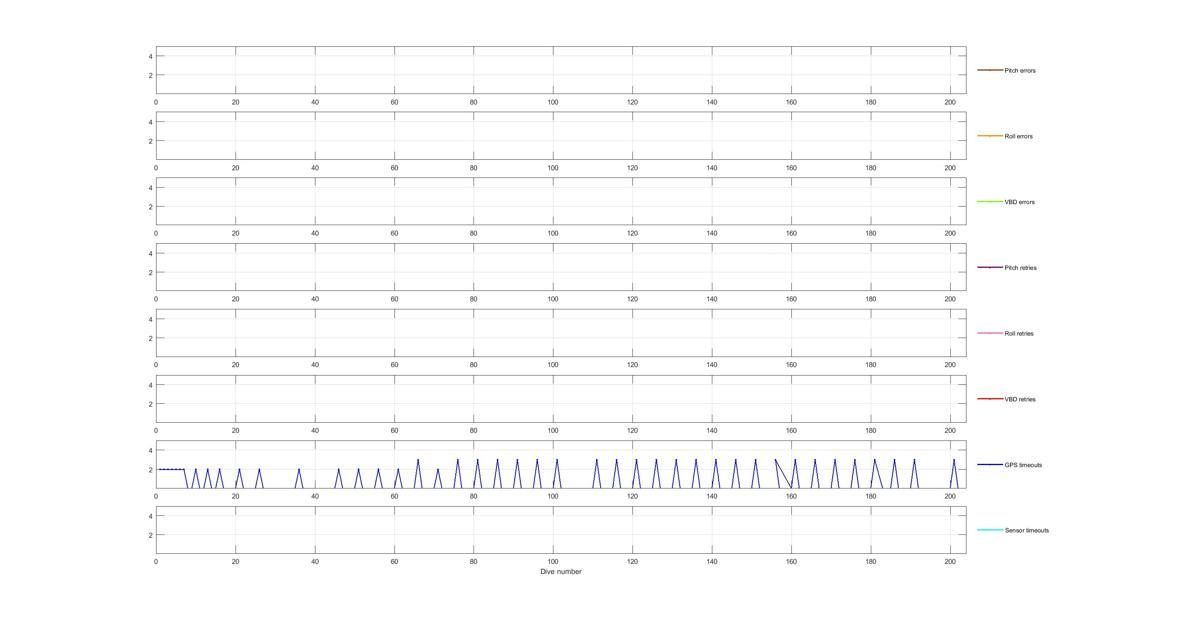Click the GPS timeouts spike near dive 201
Viewport: 1200px width, 622px height.
954,474
